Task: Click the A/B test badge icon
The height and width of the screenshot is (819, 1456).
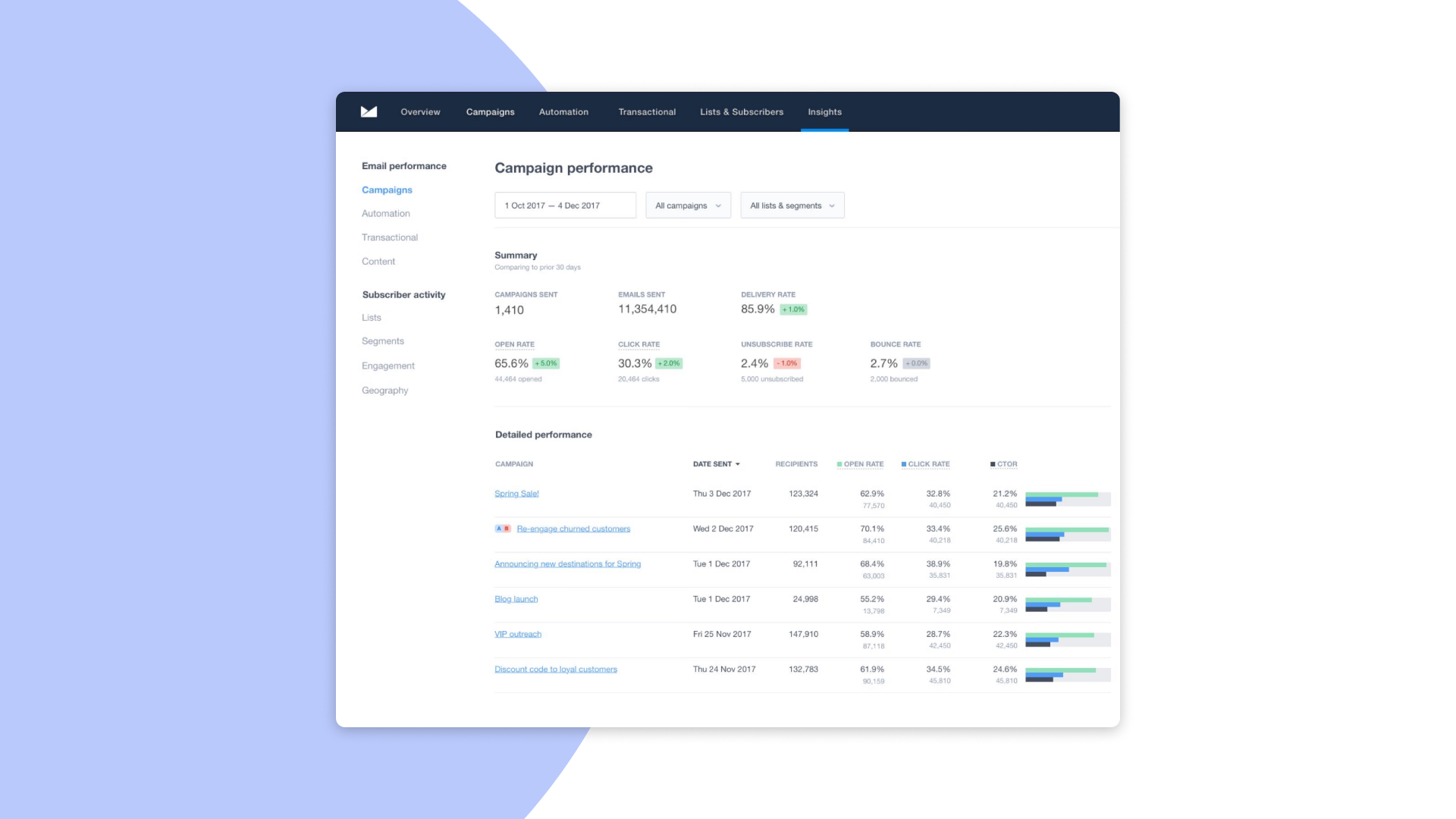Action: [503, 529]
